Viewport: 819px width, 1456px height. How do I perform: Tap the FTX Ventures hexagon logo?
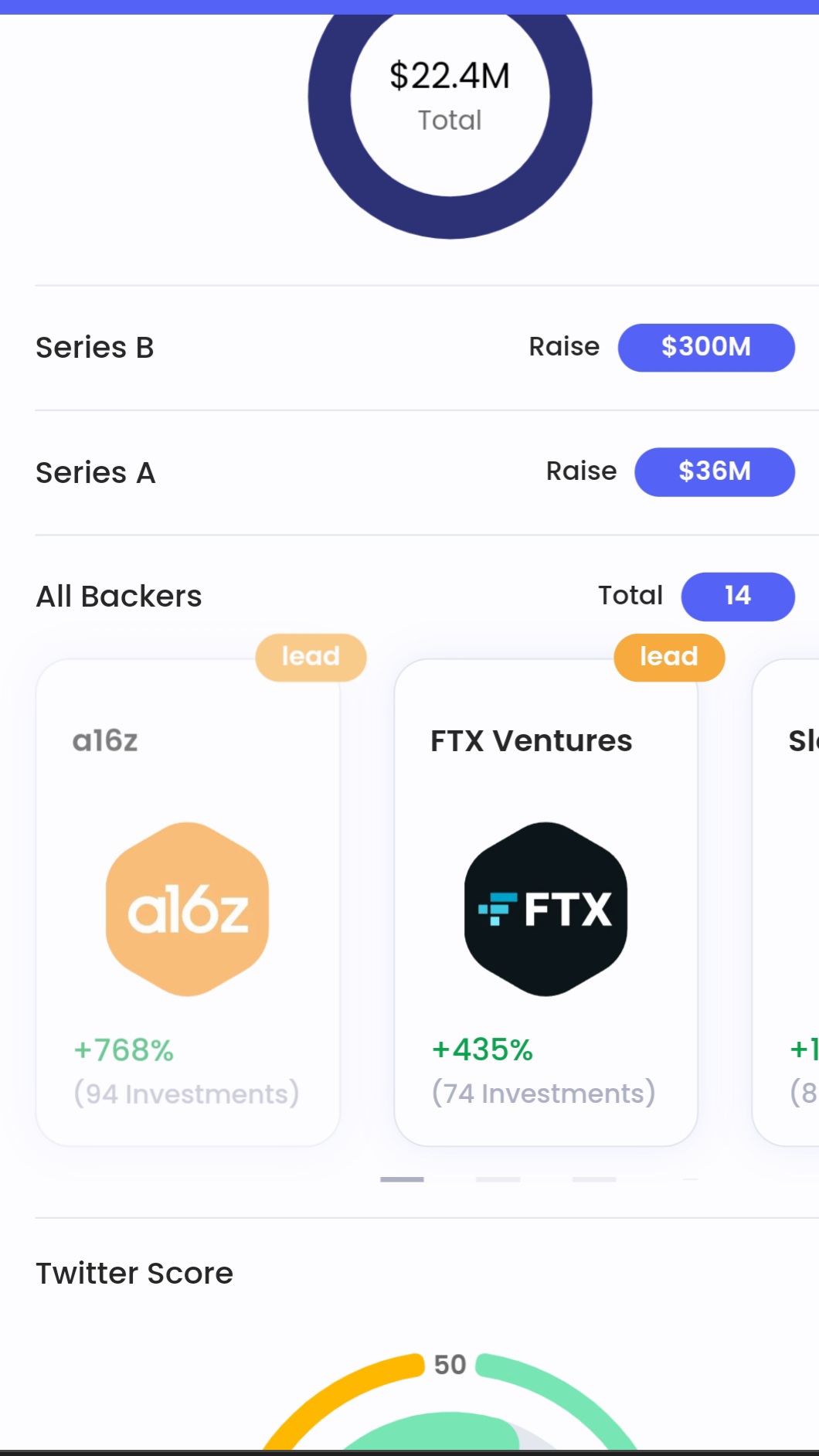[545, 909]
